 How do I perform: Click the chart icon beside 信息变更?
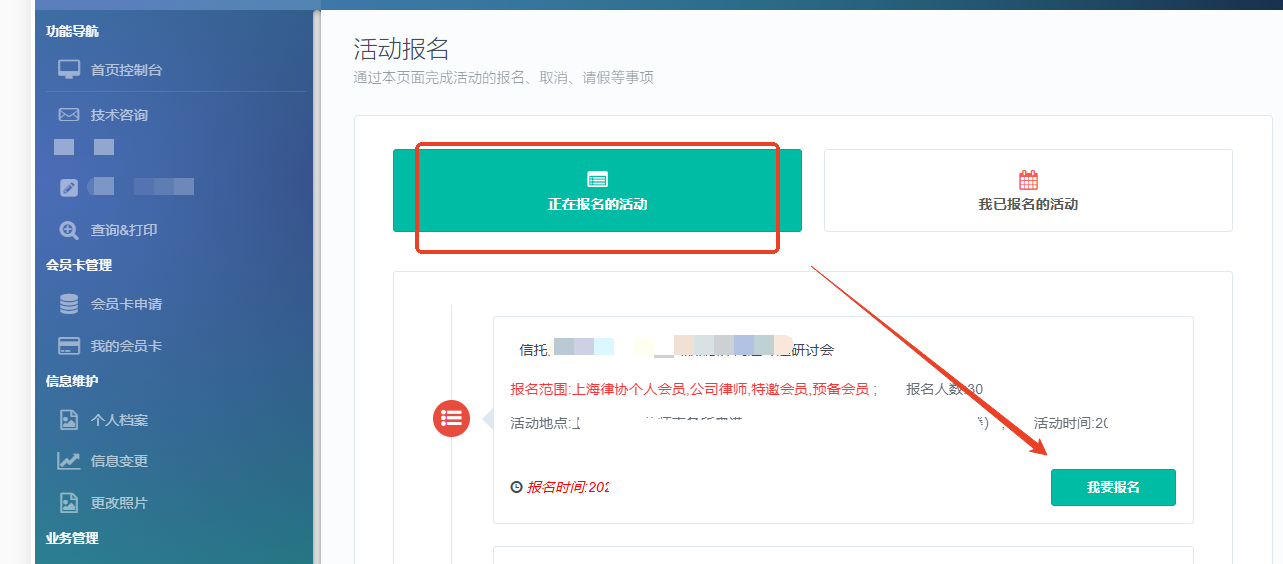click(x=69, y=461)
